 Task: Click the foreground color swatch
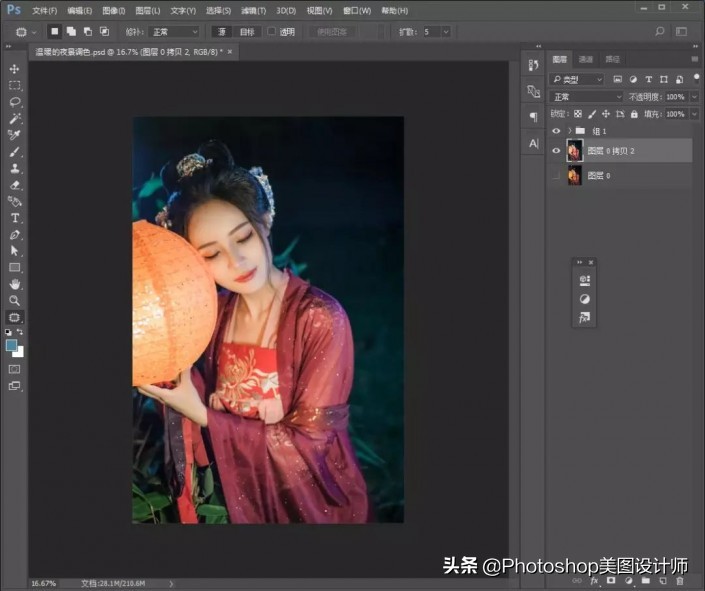pyautogui.click(x=11, y=345)
